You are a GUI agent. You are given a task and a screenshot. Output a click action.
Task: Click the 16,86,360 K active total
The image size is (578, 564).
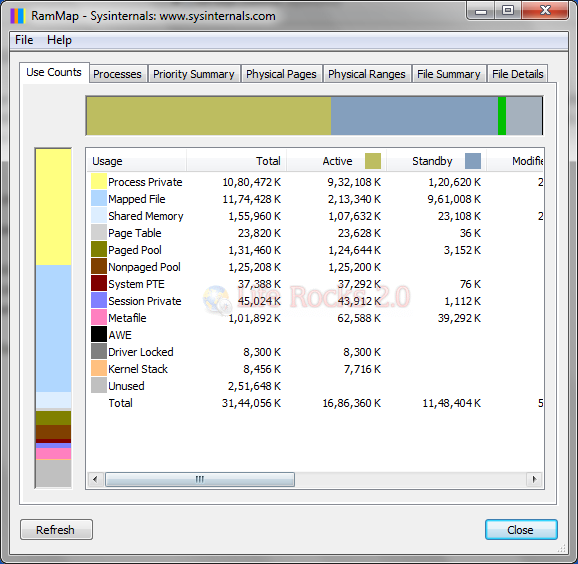pyautogui.click(x=352, y=403)
